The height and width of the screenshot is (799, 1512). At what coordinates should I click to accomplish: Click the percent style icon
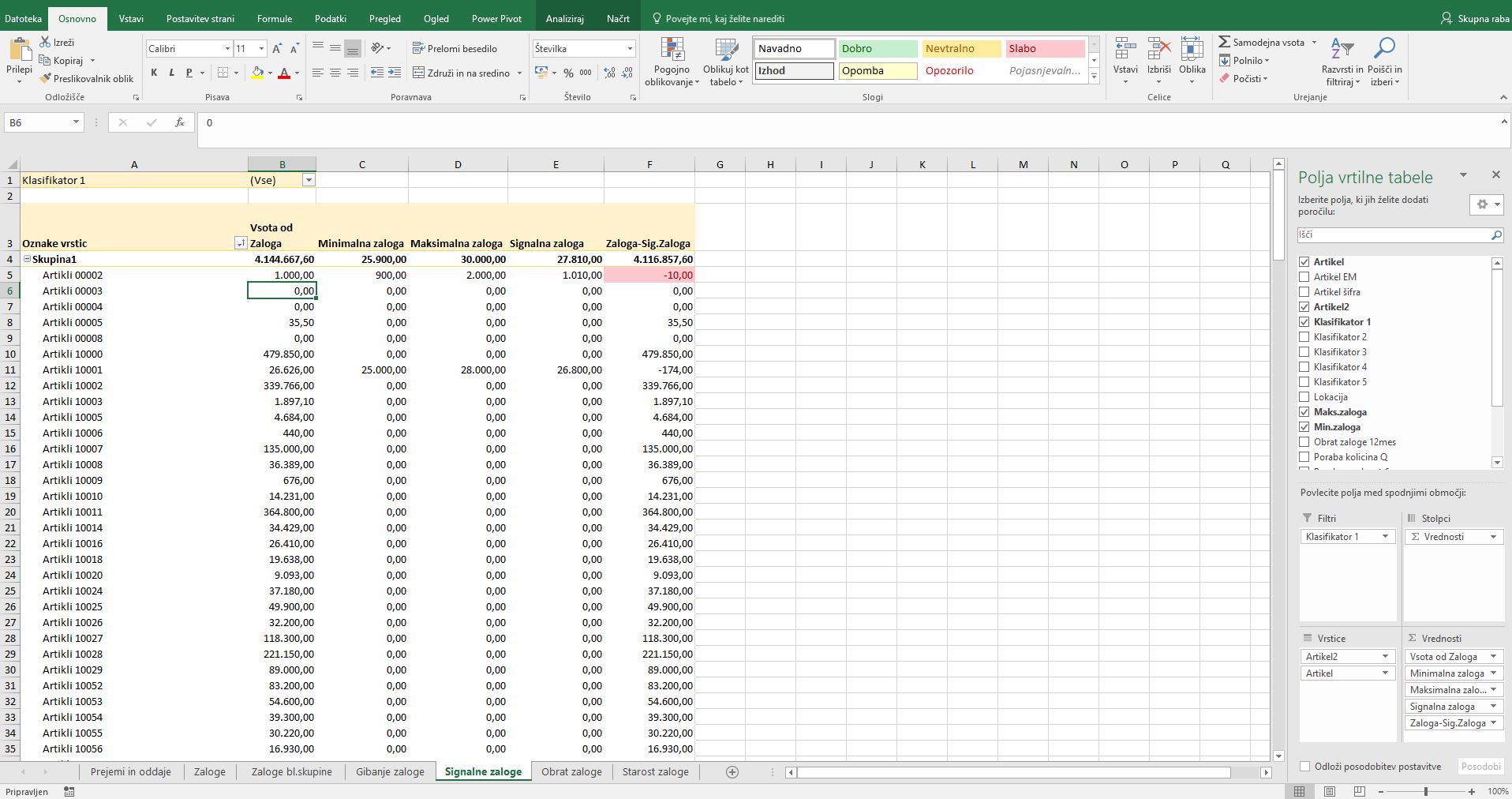pyautogui.click(x=568, y=73)
